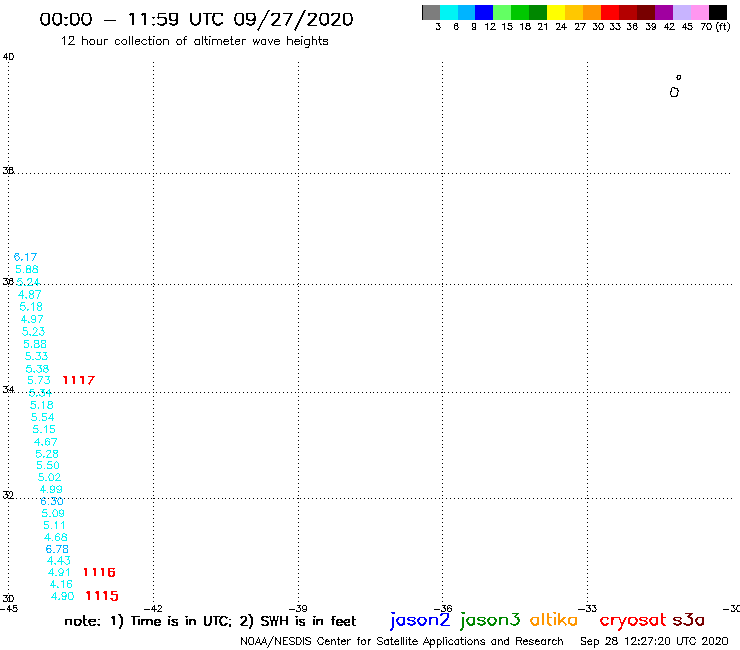The height and width of the screenshot is (650, 740).
Task: Click the legend label '24'
Action: pos(561,27)
